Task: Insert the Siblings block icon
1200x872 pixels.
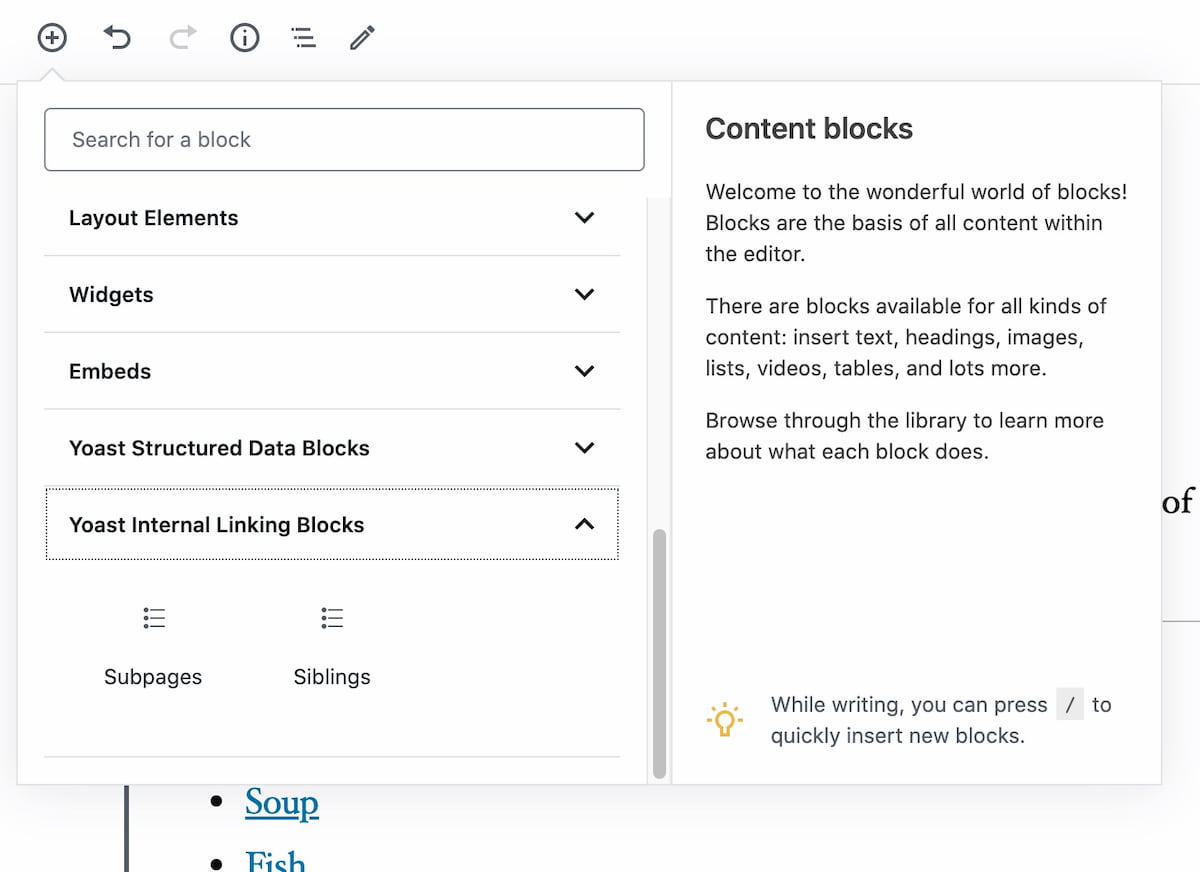Action: [x=332, y=619]
